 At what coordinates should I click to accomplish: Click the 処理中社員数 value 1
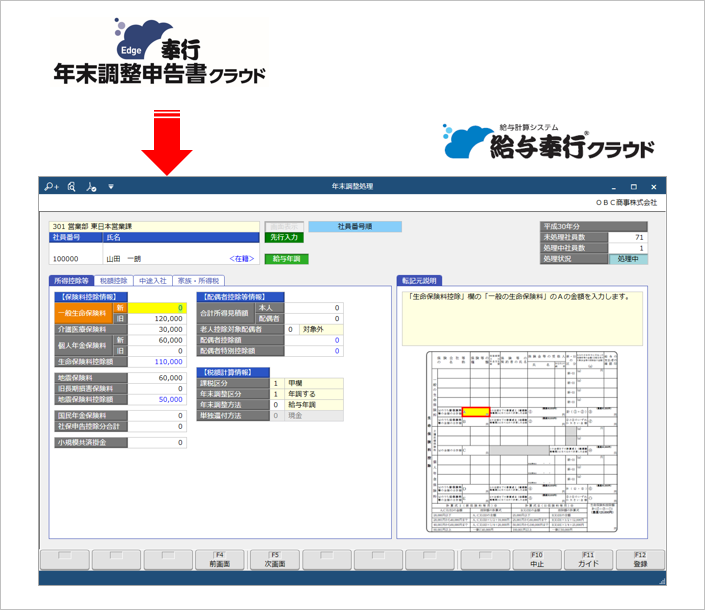pos(628,248)
